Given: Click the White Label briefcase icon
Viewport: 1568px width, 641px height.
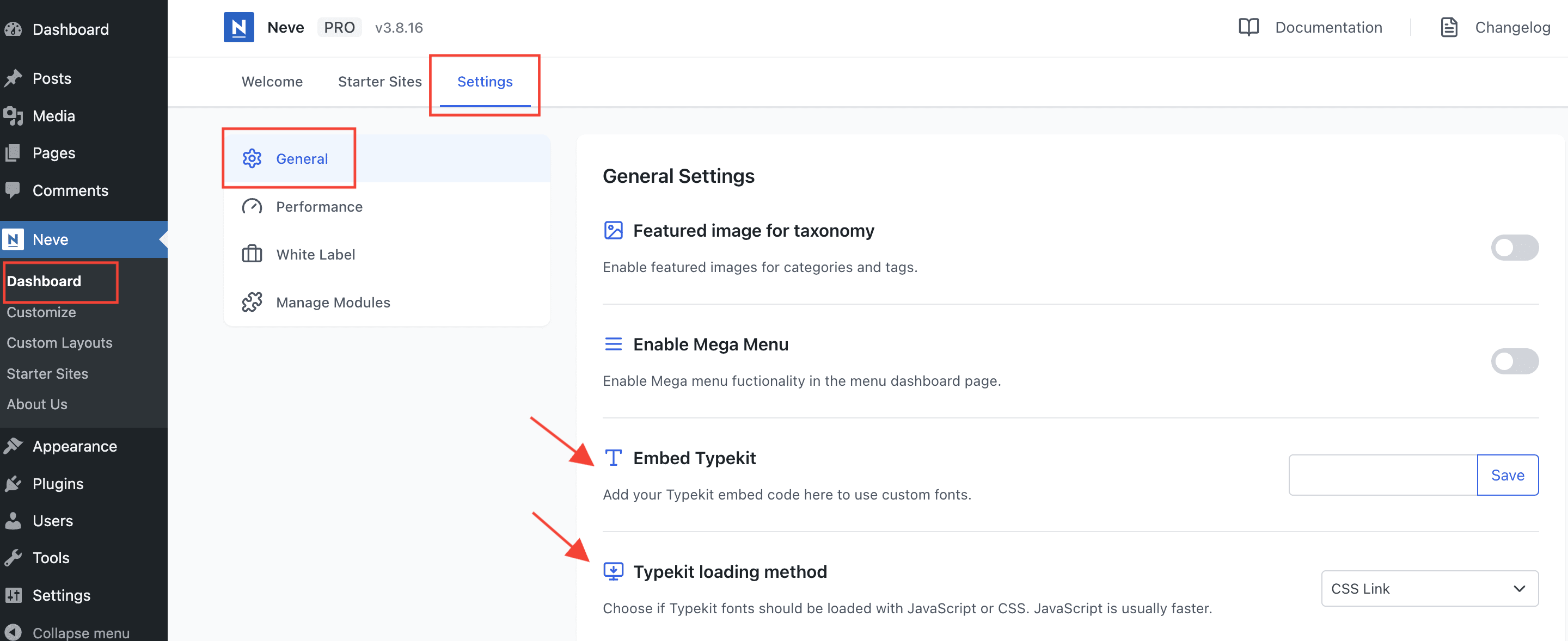Looking at the screenshot, I should (252, 254).
